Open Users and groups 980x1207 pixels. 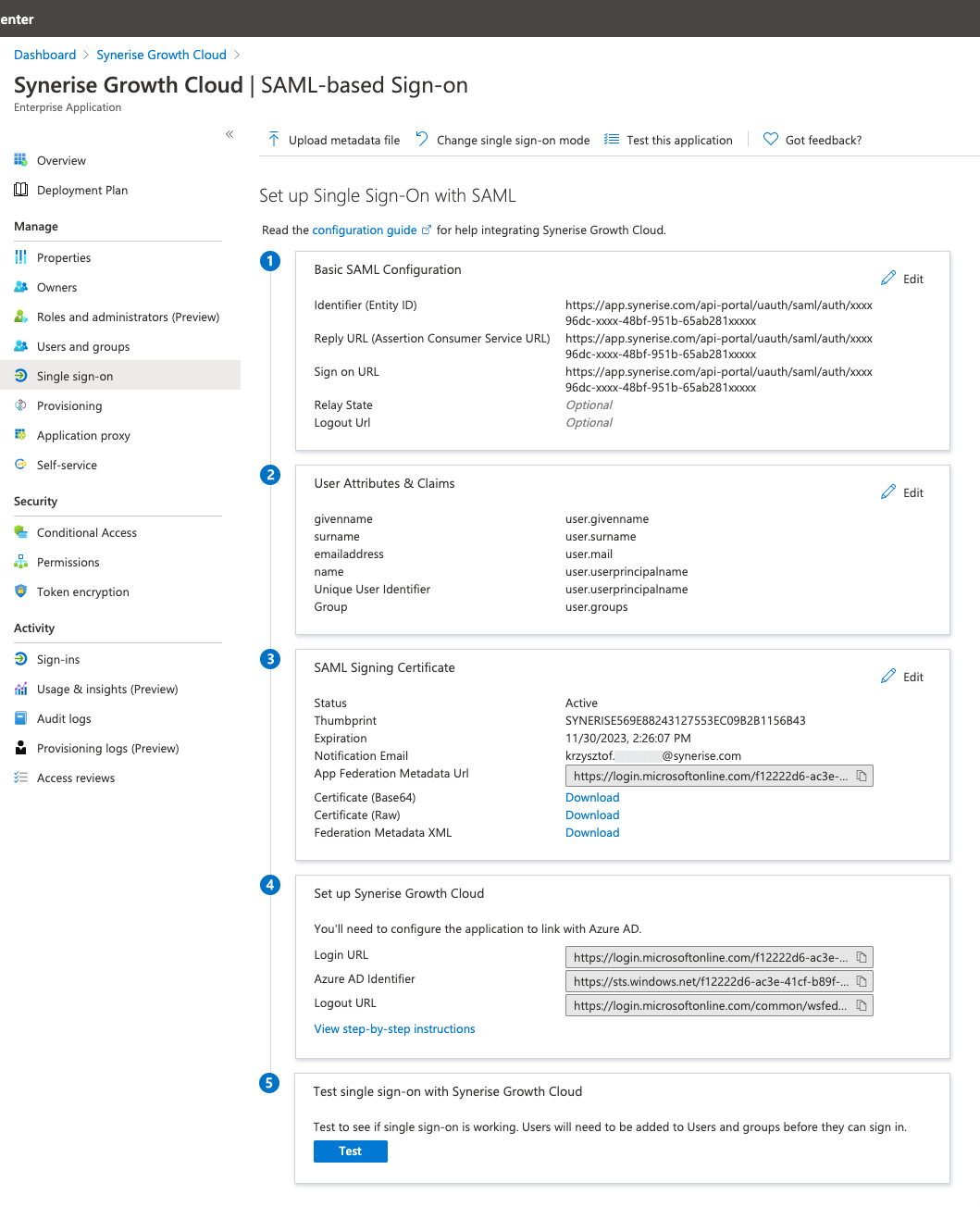point(82,346)
